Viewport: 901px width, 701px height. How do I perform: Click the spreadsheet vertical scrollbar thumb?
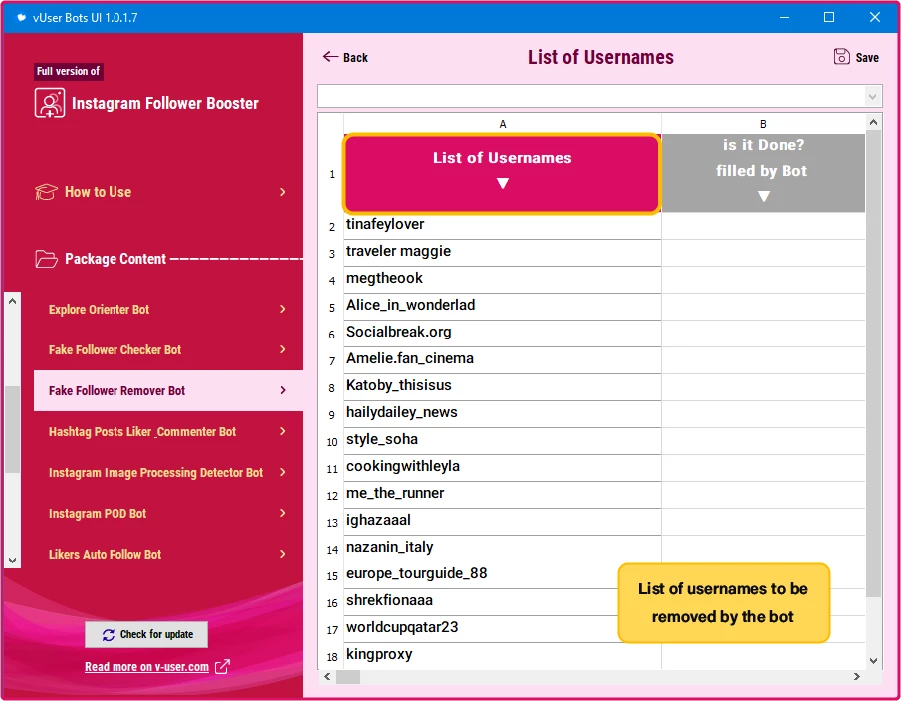tap(873, 363)
